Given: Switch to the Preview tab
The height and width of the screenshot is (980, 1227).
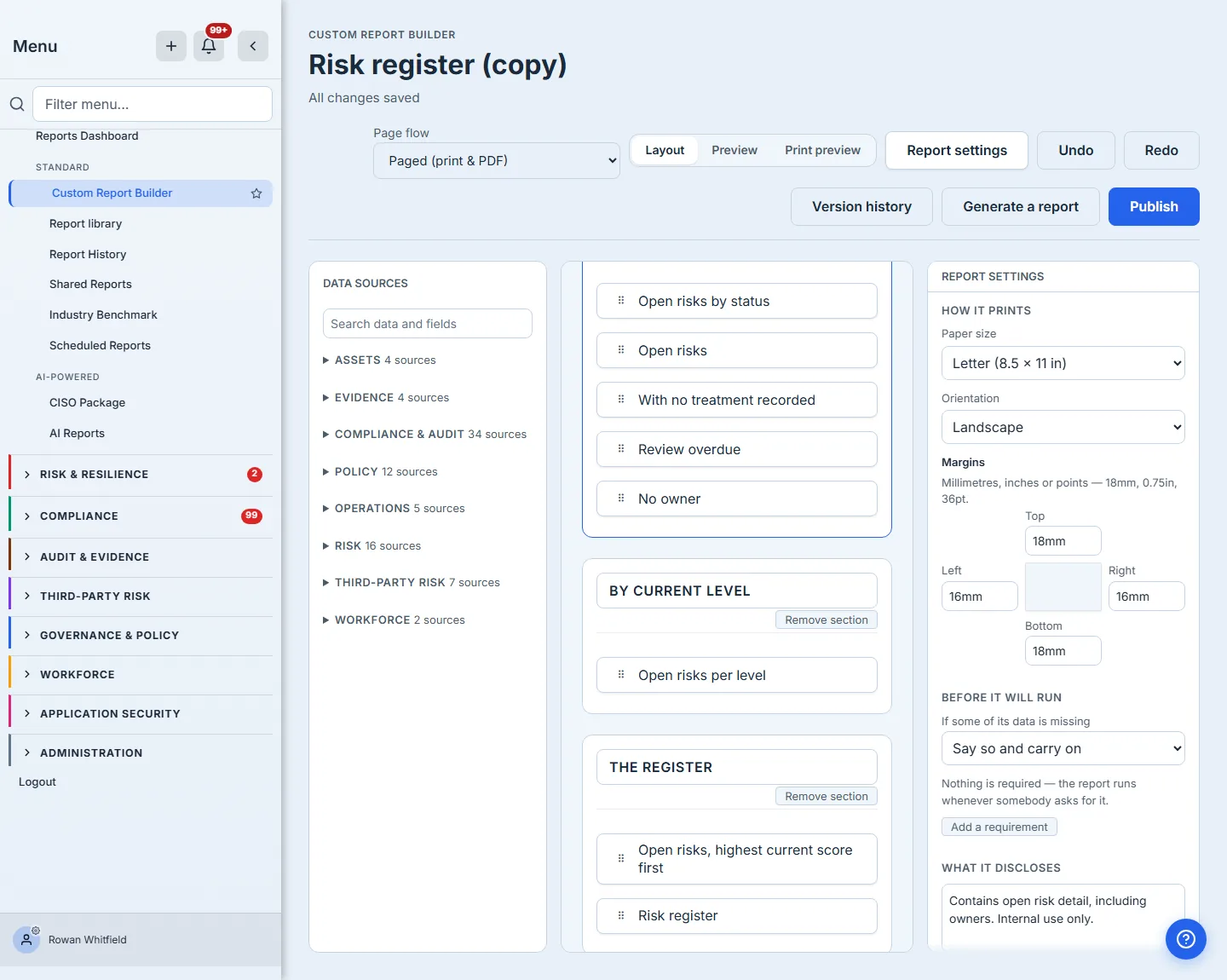Looking at the screenshot, I should pos(734,150).
